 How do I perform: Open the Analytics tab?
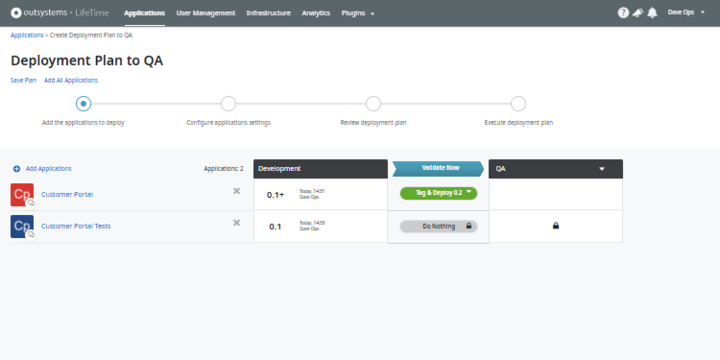coord(316,13)
